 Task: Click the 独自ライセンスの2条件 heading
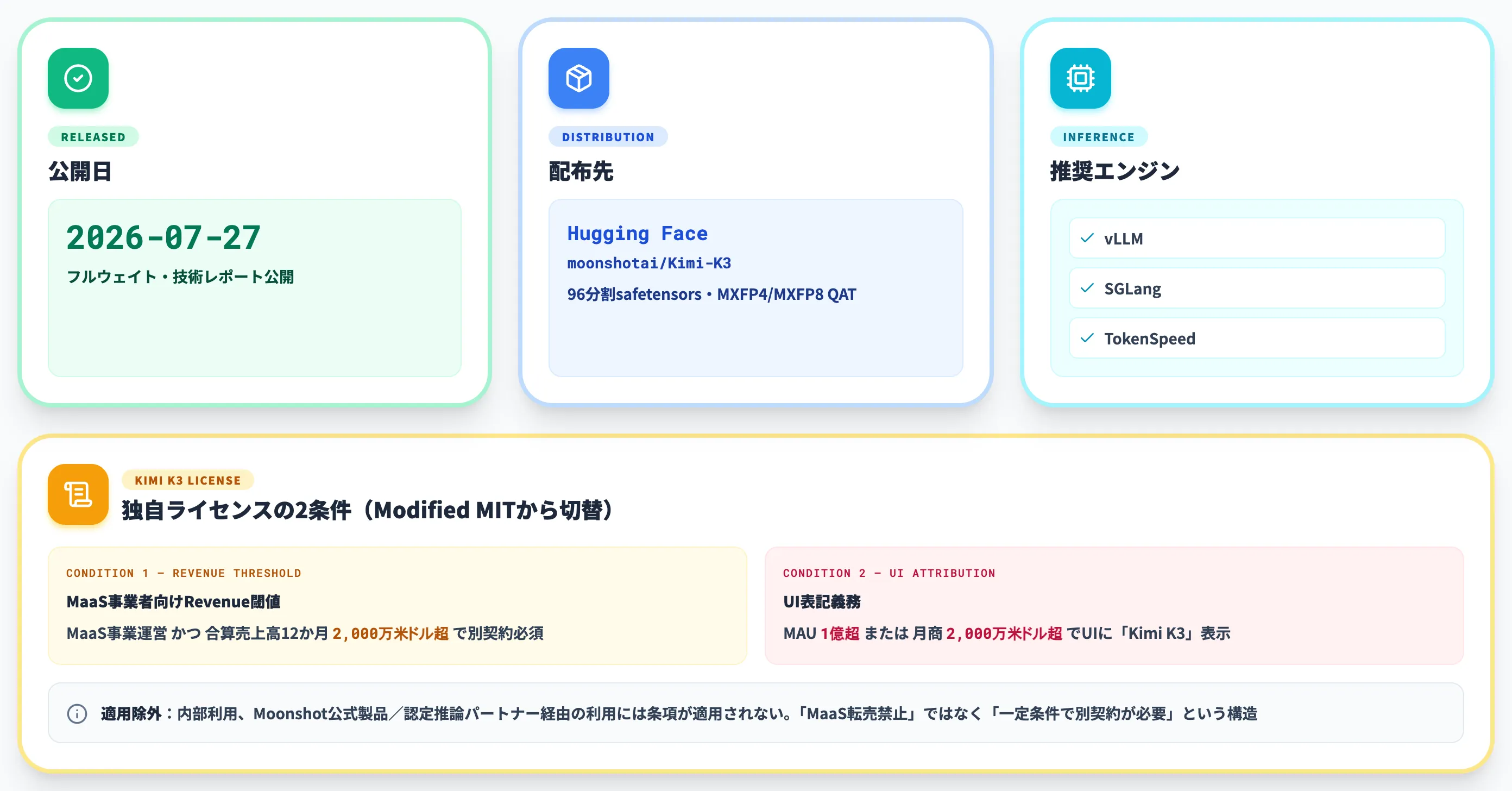coord(368,510)
